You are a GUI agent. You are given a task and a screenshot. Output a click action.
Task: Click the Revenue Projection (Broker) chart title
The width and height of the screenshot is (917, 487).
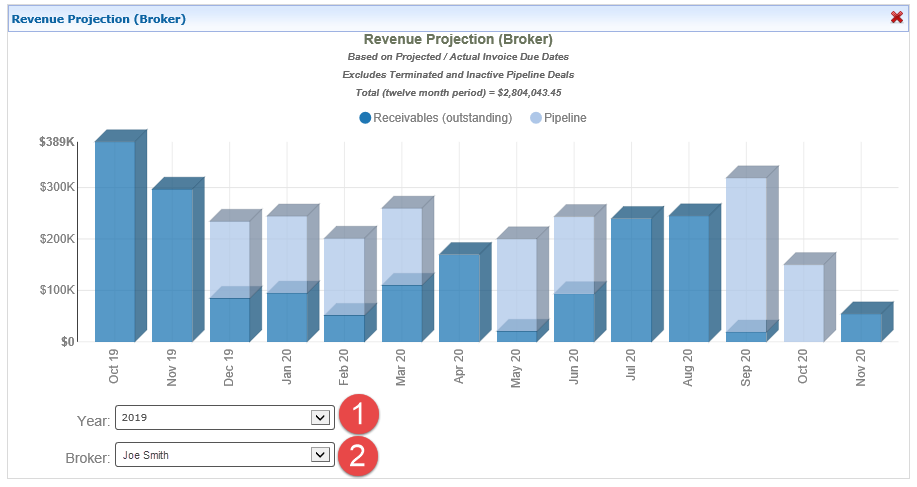click(x=458, y=40)
